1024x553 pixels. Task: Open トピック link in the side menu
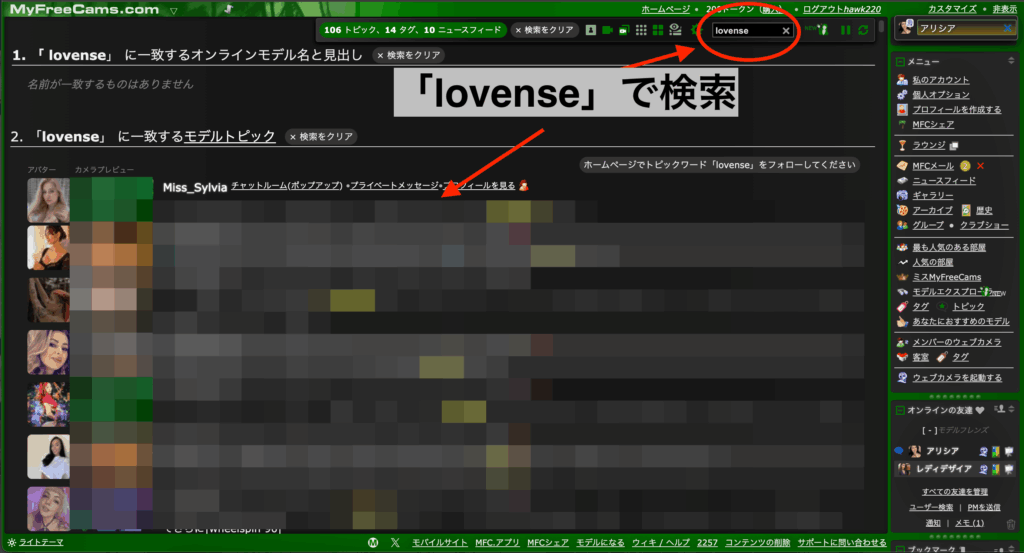click(968, 307)
